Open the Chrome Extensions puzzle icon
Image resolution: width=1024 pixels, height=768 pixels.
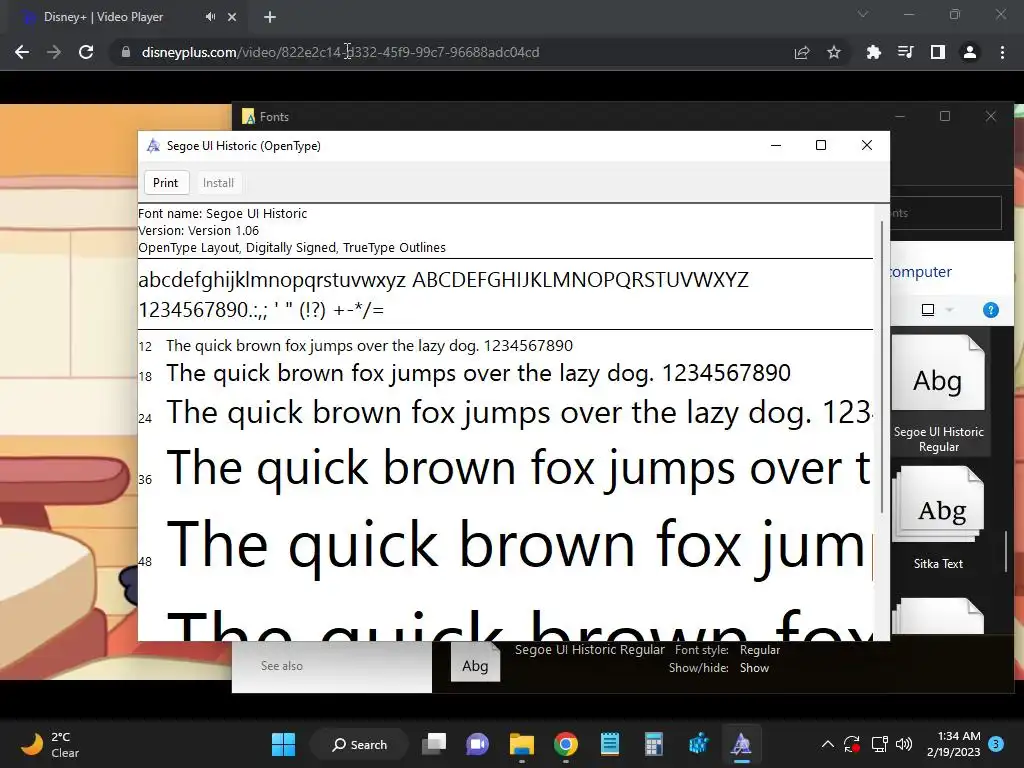click(x=873, y=52)
